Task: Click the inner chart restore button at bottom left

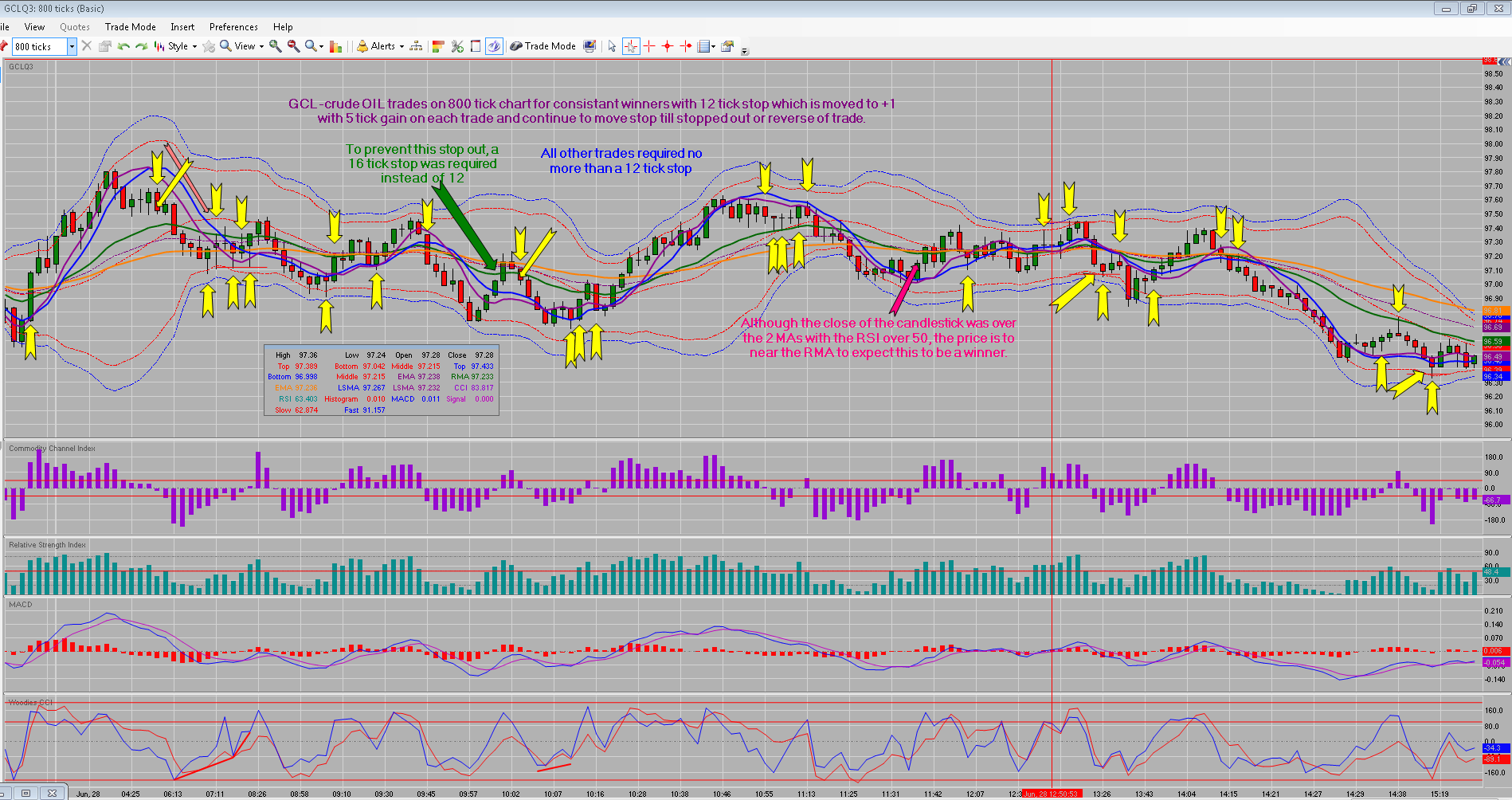Action: (x=26, y=793)
